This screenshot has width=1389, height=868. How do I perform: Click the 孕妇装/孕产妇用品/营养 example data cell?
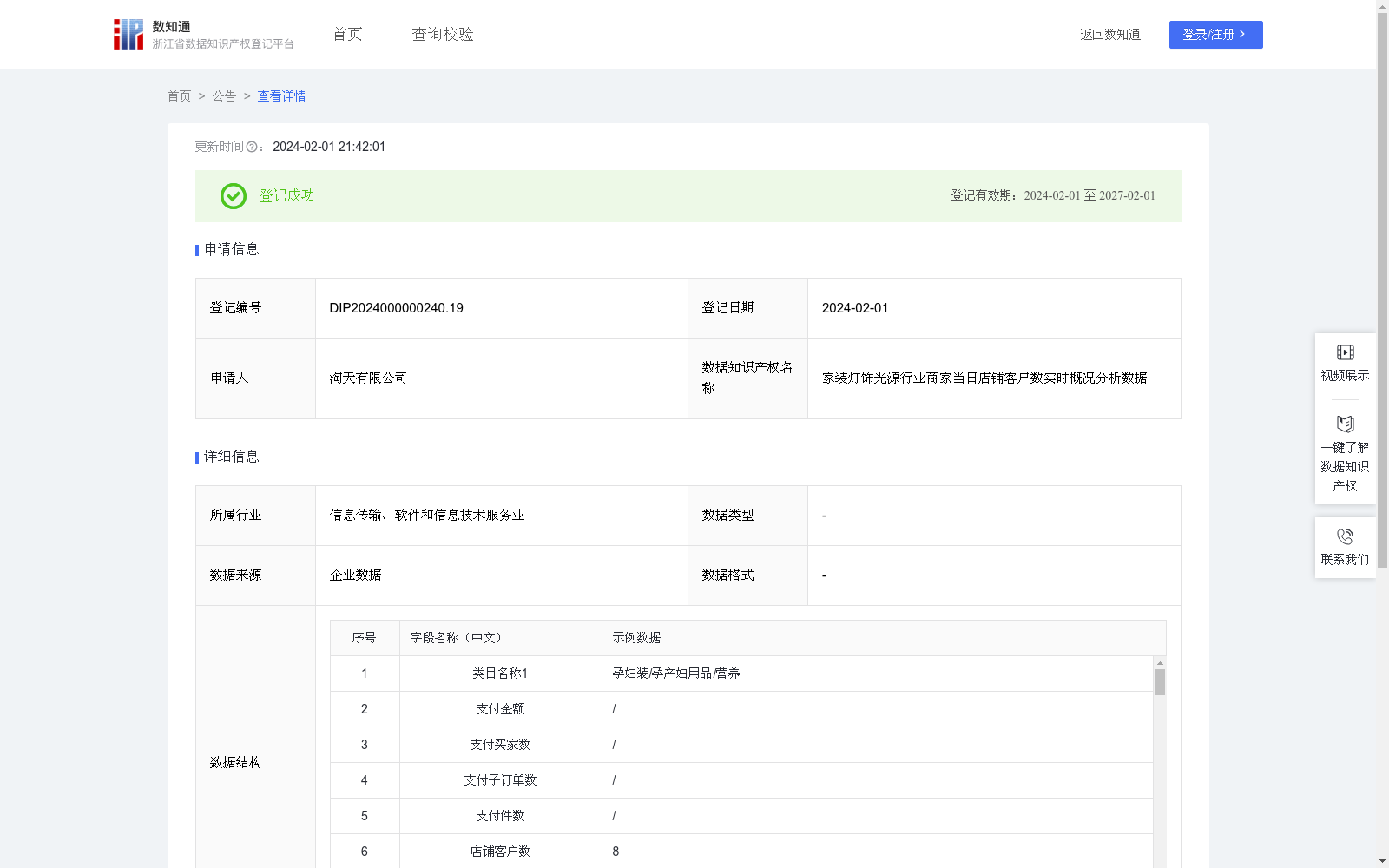click(x=676, y=673)
